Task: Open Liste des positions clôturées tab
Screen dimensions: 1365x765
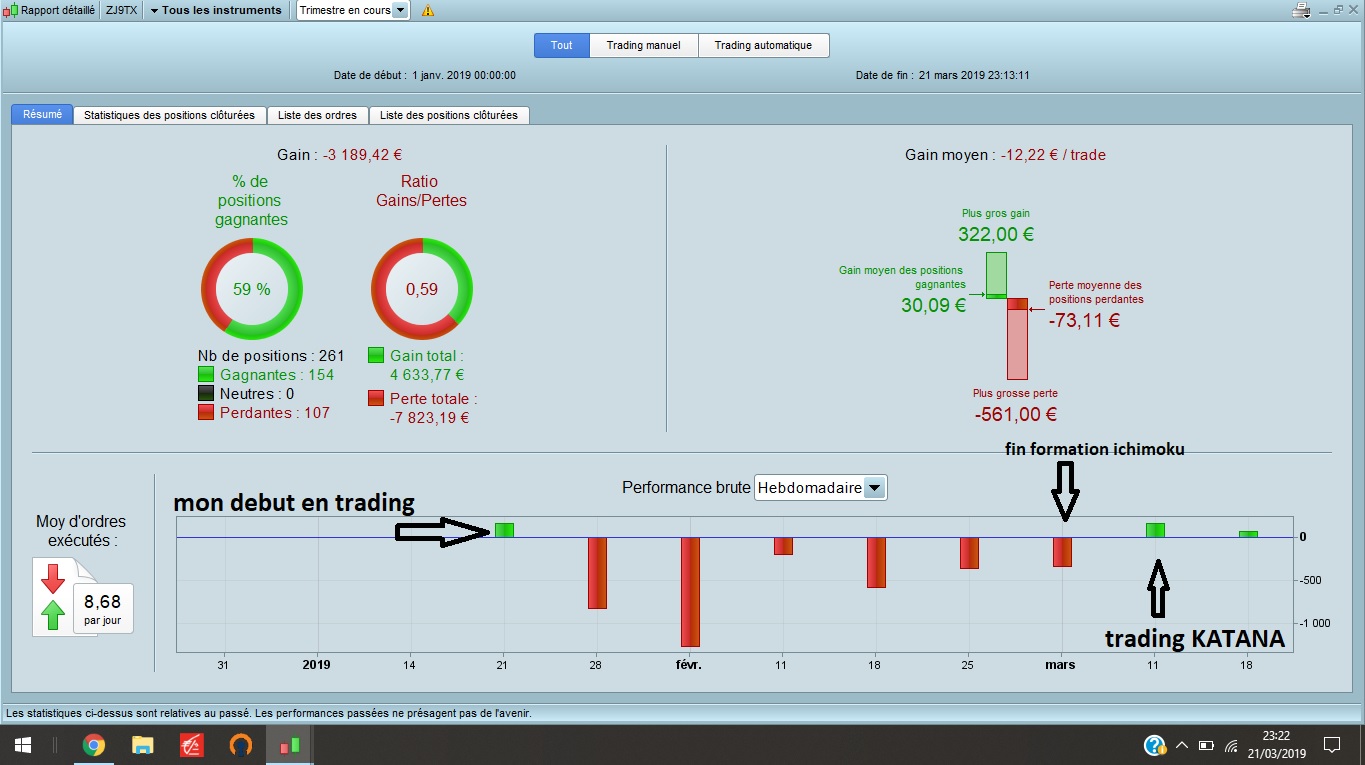Action: (x=449, y=115)
